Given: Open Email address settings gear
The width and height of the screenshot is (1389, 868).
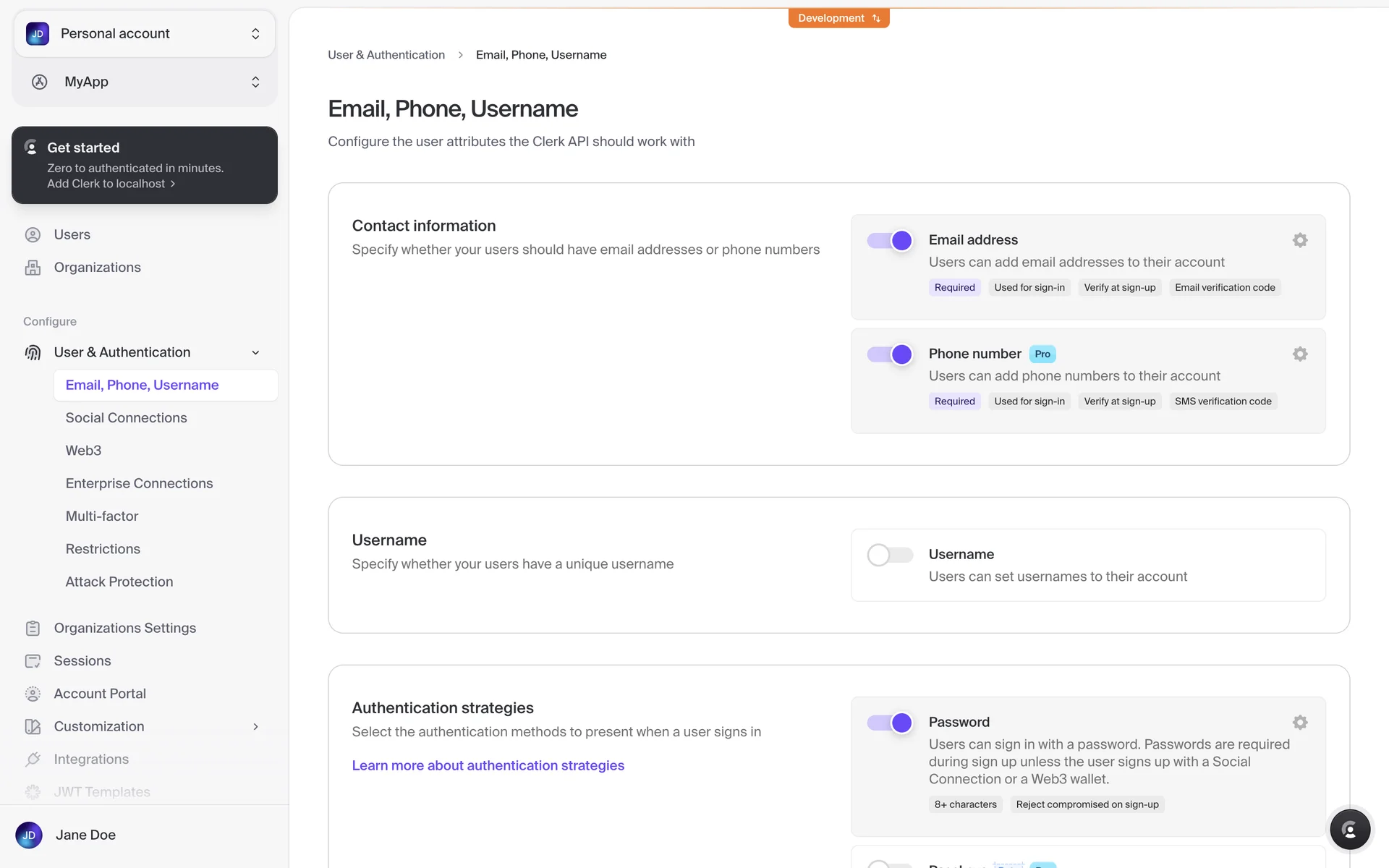Looking at the screenshot, I should tap(1300, 240).
